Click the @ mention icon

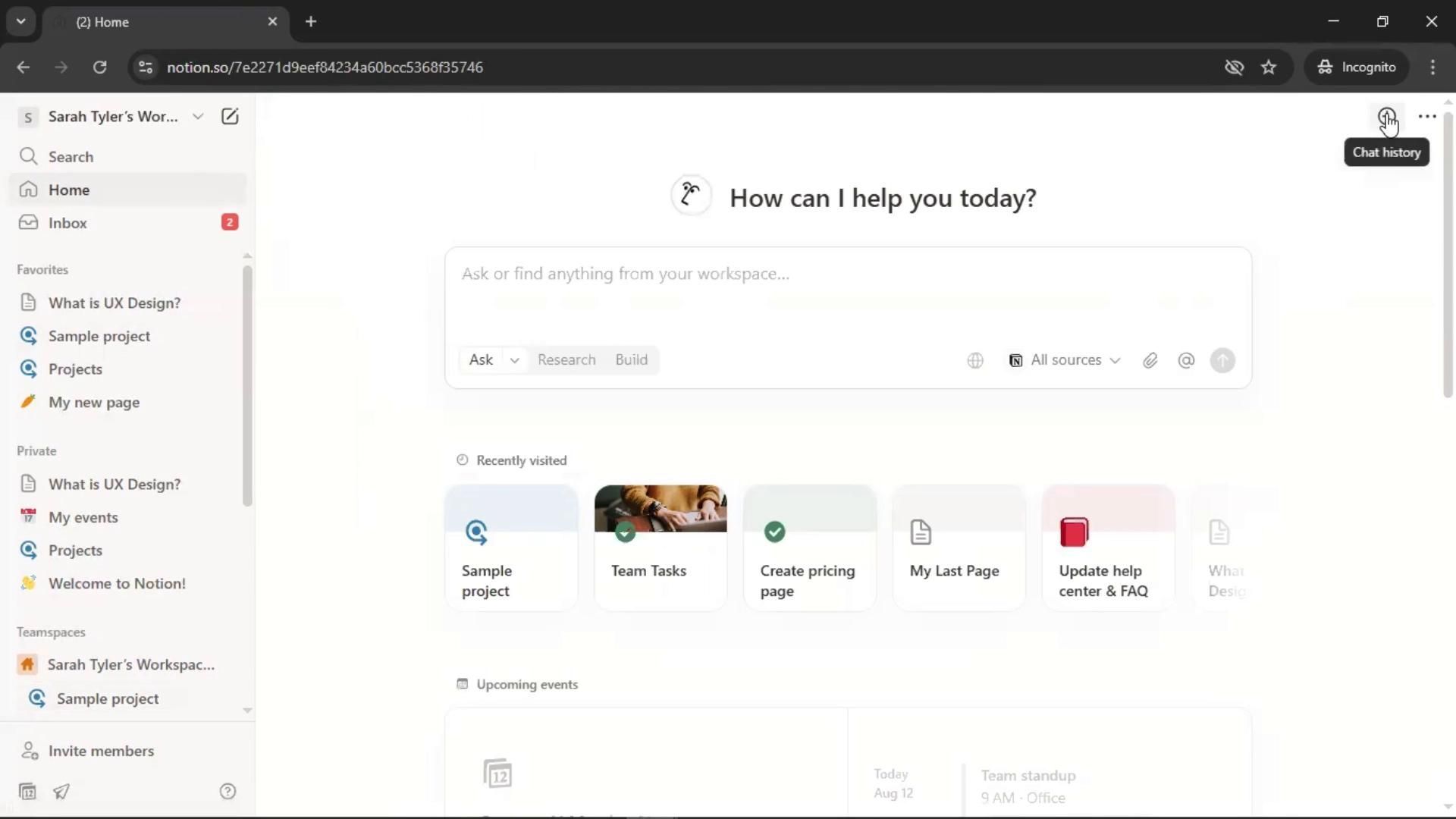(x=1186, y=361)
